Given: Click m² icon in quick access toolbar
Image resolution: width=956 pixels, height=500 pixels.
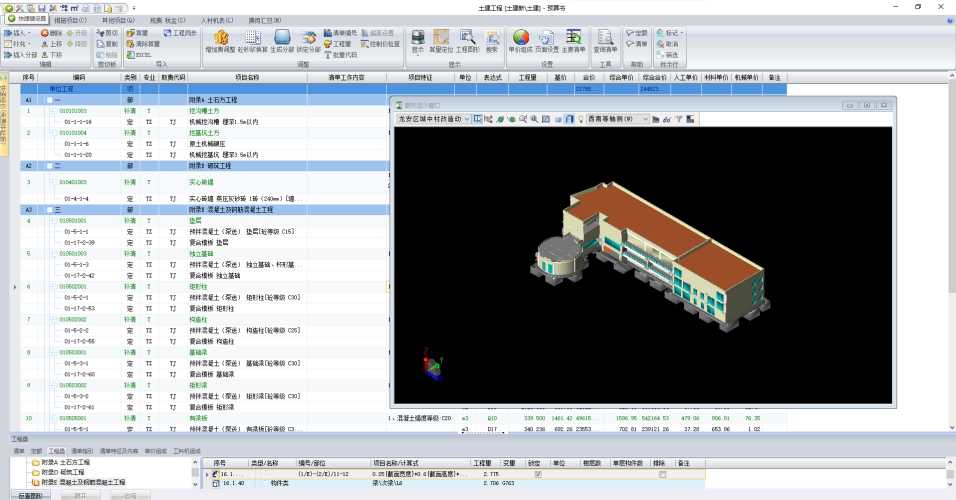Looking at the screenshot, I should 73,8.
